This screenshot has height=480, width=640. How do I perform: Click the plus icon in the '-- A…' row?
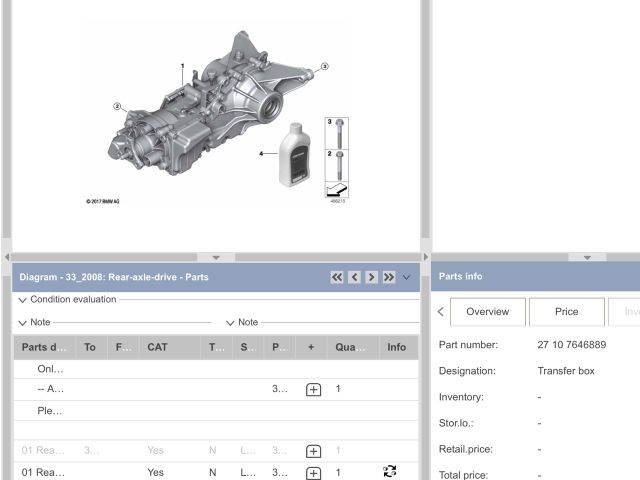[x=313, y=389]
